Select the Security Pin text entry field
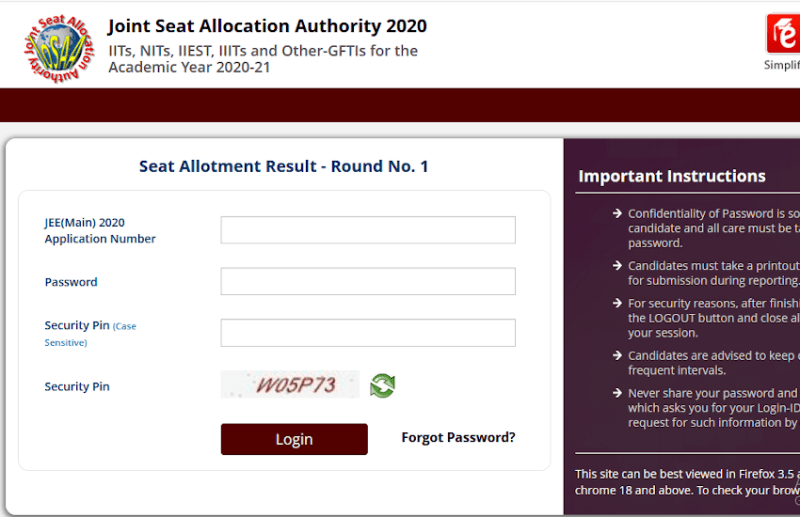Image resolution: width=800 pixels, height=517 pixels. click(368, 333)
